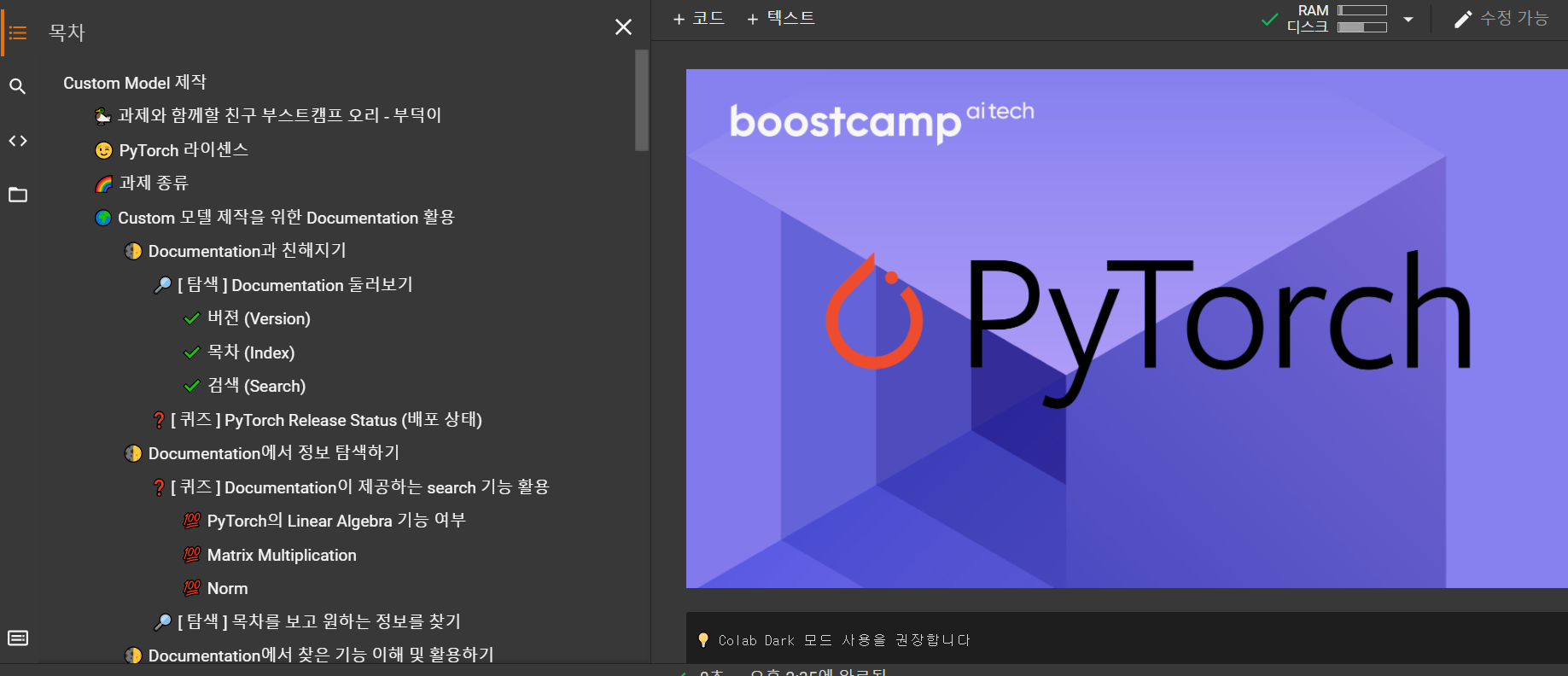This screenshot has height=676, width=1568.
Task: Click the PyTorch boostcamp banner image
Action: (x=1127, y=329)
